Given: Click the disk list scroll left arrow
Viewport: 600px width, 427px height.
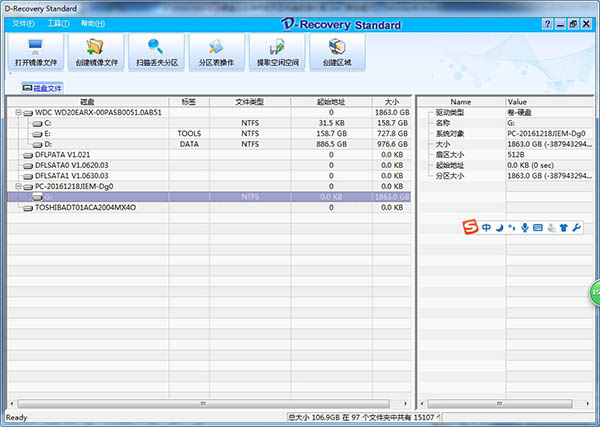Looking at the screenshot, I should coord(12,404).
